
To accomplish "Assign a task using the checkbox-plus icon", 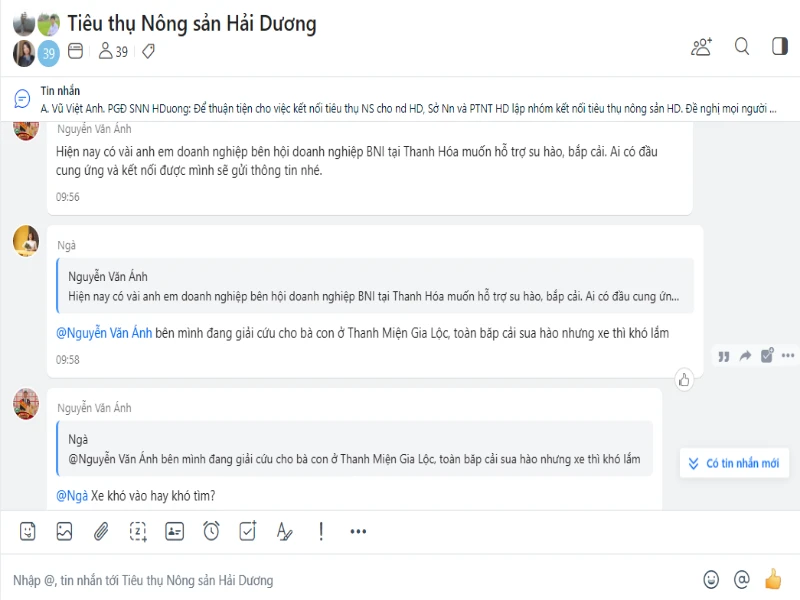I will click(x=248, y=532).
